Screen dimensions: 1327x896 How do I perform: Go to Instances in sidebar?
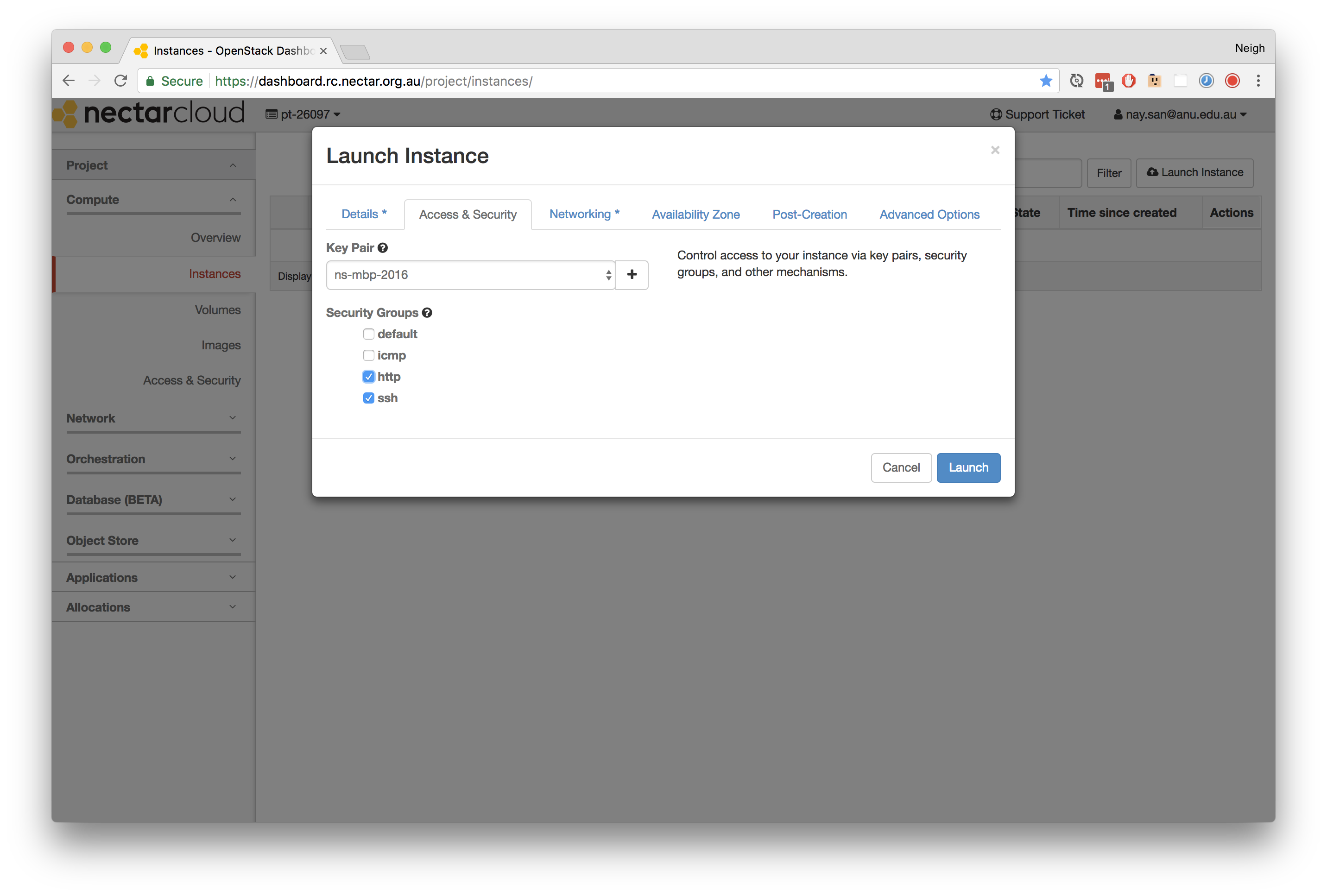215,273
